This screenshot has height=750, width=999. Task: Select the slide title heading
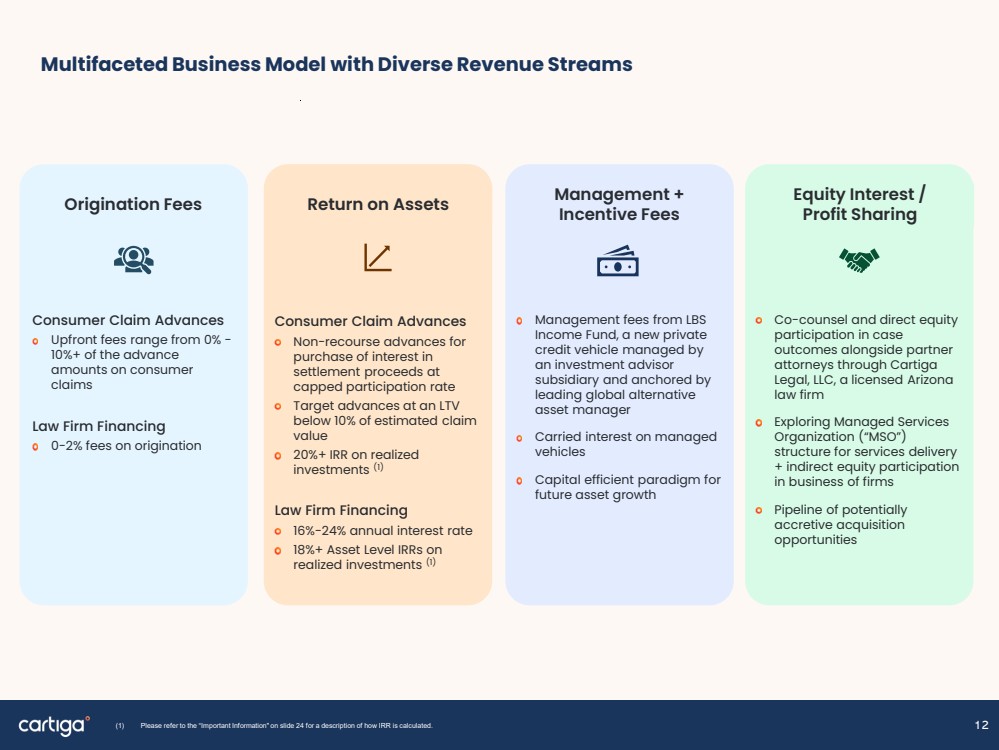[x=336, y=64]
